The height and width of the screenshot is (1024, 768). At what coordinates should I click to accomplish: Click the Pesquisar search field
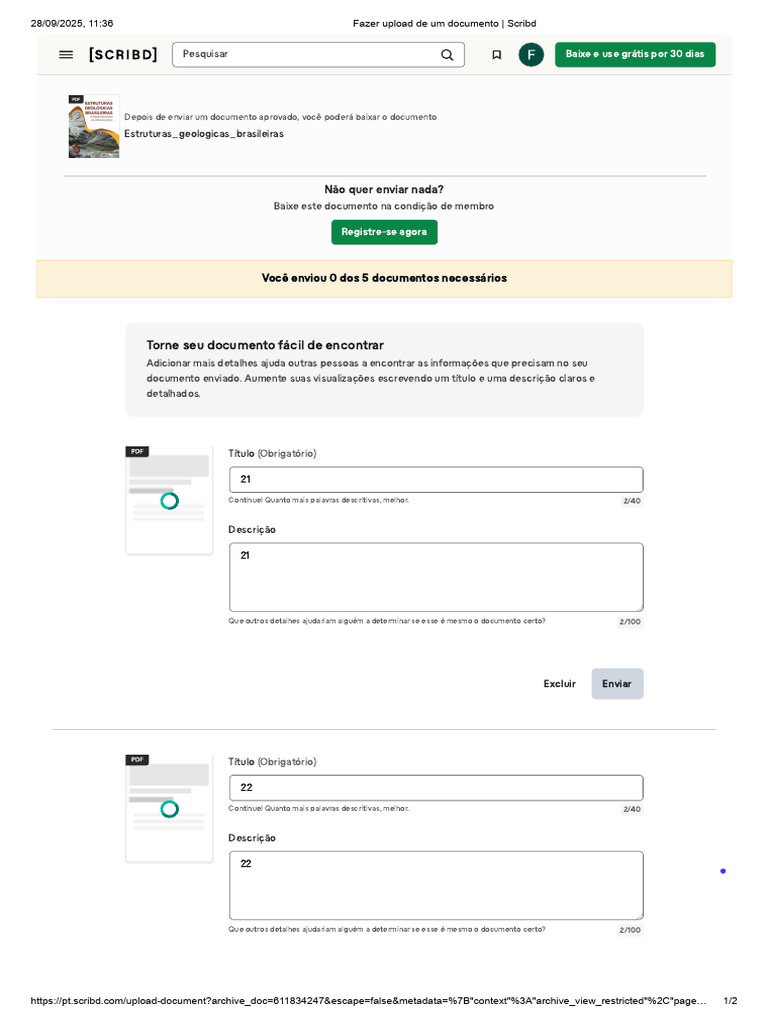(x=305, y=55)
